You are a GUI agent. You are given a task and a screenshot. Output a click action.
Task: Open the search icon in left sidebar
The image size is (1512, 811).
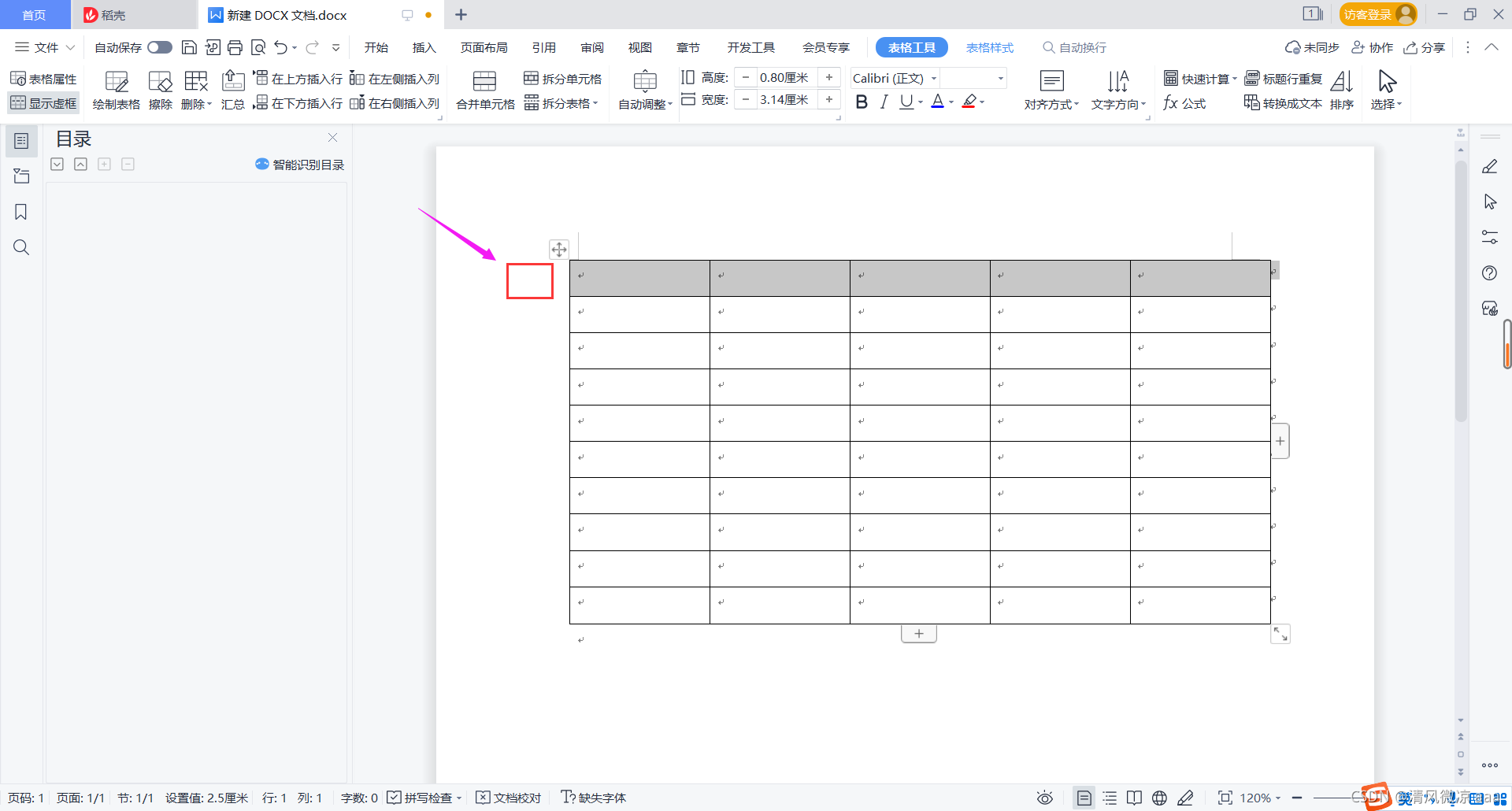pos(21,247)
